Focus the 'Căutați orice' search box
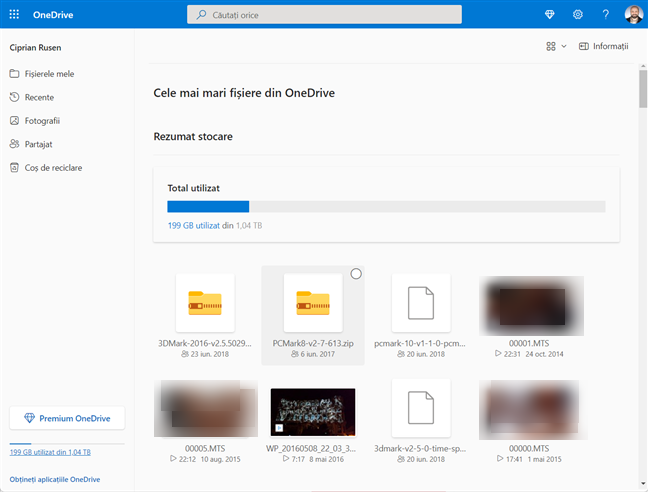 click(x=324, y=15)
